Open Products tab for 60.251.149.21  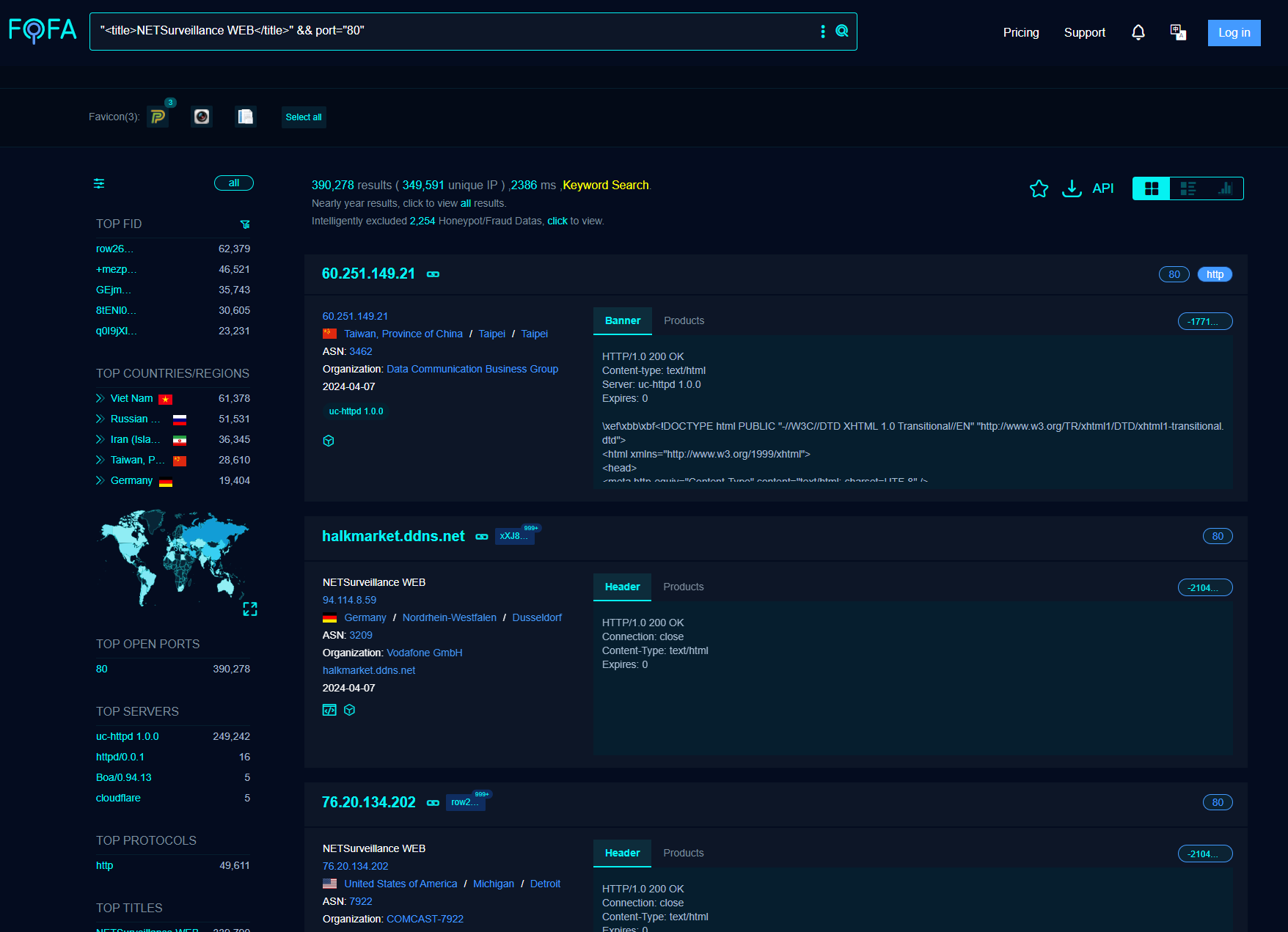684,320
